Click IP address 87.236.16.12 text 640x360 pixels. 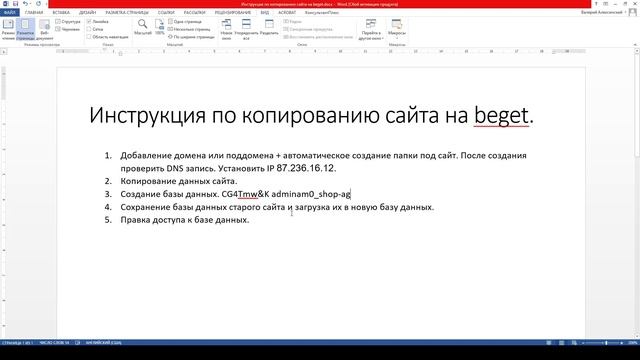click(305, 168)
